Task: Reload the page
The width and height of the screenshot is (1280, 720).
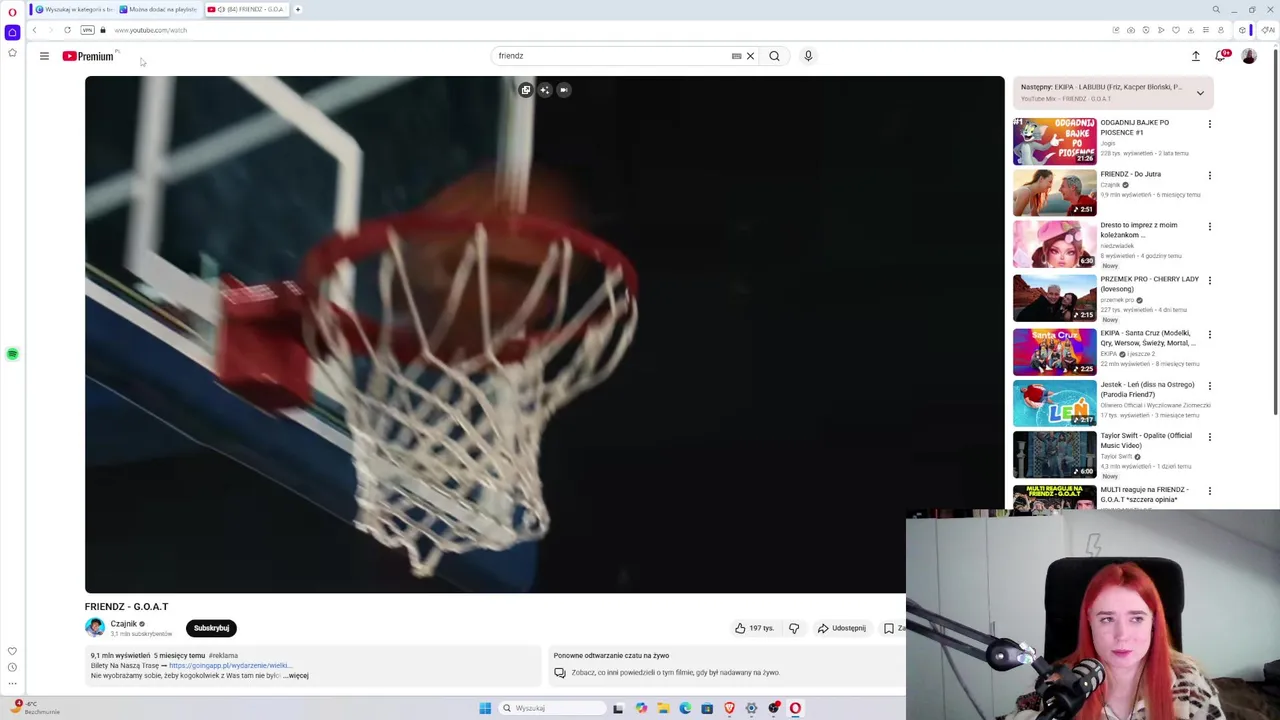Action: click(67, 30)
